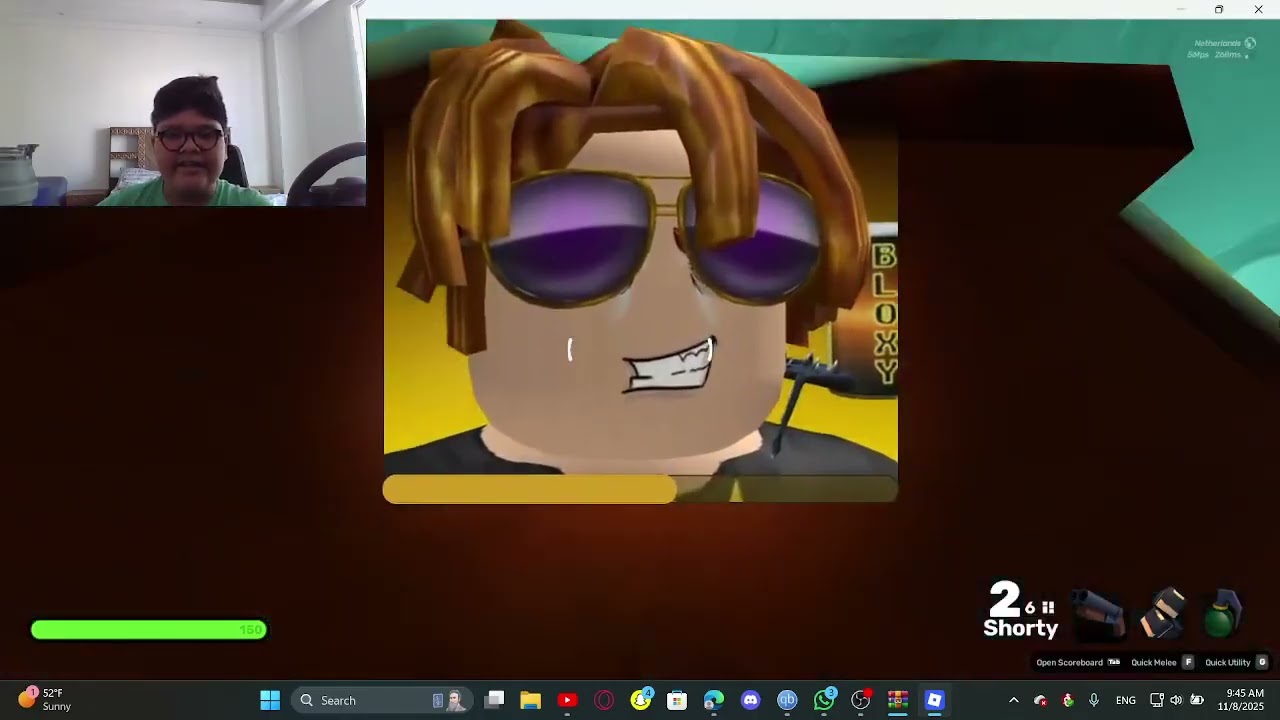
Task: Click the webcam overlay video
Action: 183,103
